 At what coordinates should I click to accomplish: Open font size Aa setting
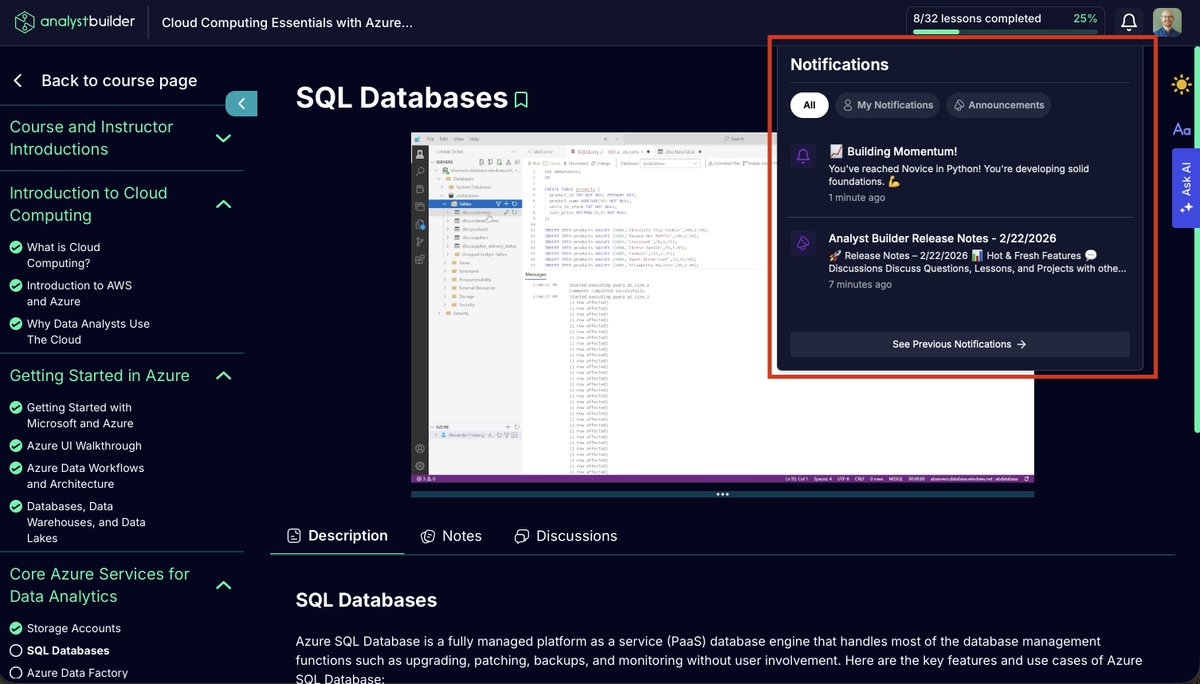(1181, 129)
